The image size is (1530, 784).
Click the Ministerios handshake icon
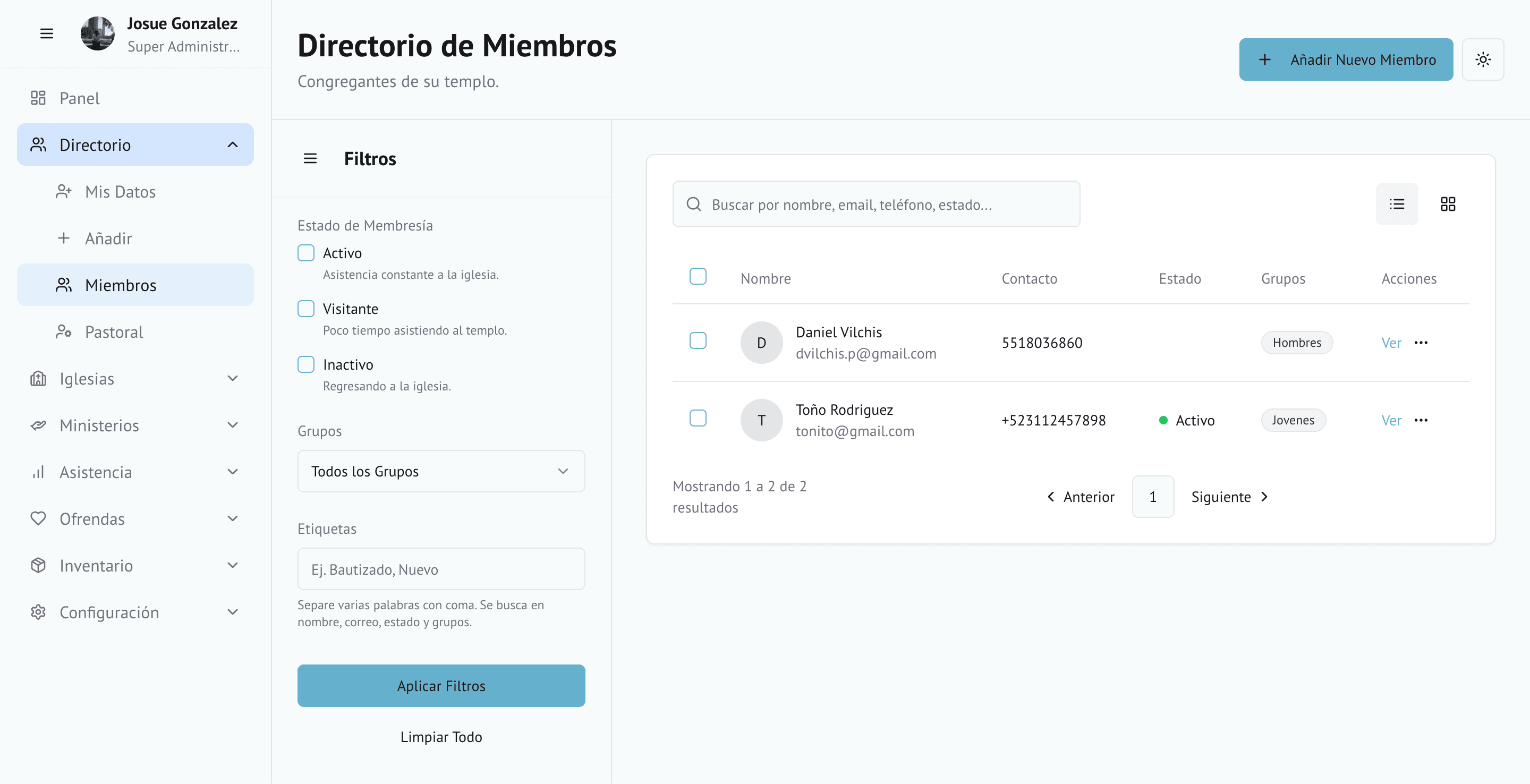point(38,425)
